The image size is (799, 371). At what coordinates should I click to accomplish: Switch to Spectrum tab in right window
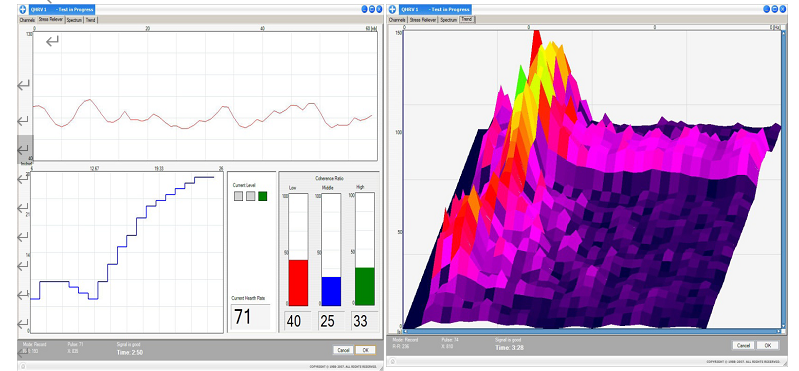[448, 19]
